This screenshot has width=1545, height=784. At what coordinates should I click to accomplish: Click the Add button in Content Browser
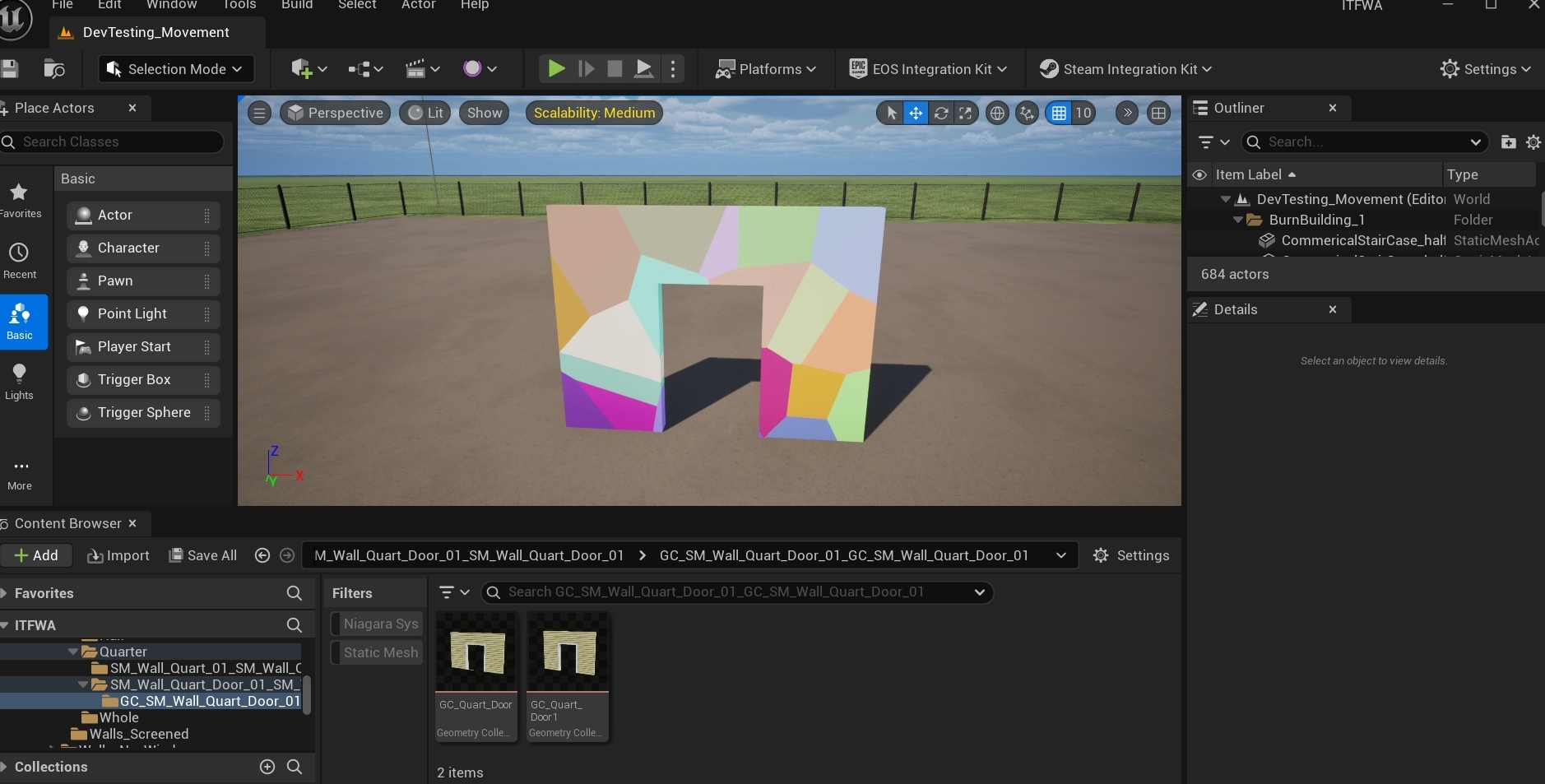pos(36,555)
